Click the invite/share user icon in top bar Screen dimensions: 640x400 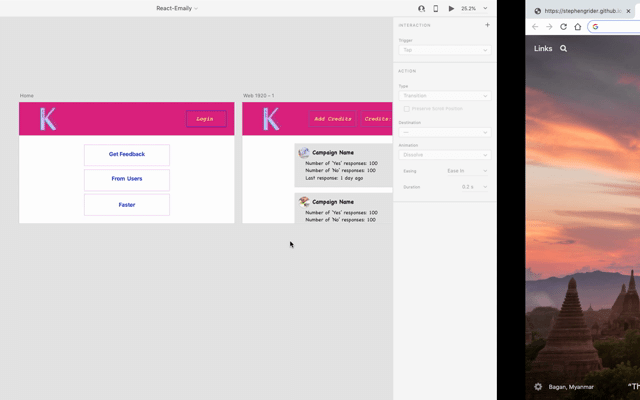click(x=421, y=8)
